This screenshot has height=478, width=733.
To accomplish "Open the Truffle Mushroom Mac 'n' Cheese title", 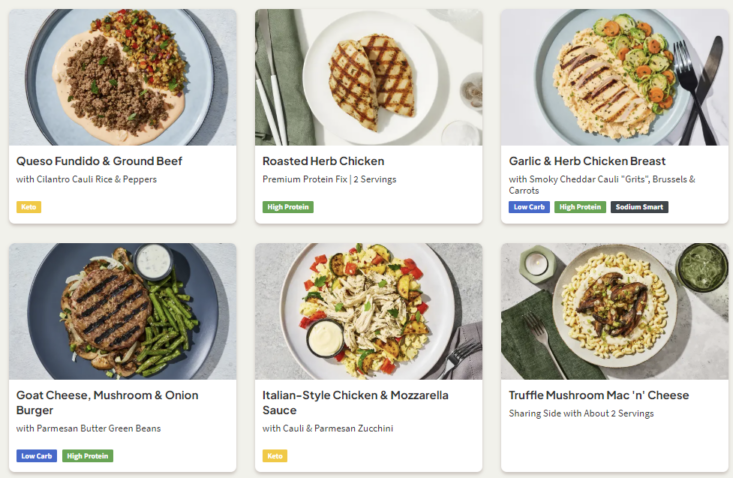I will pyautogui.click(x=598, y=395).
